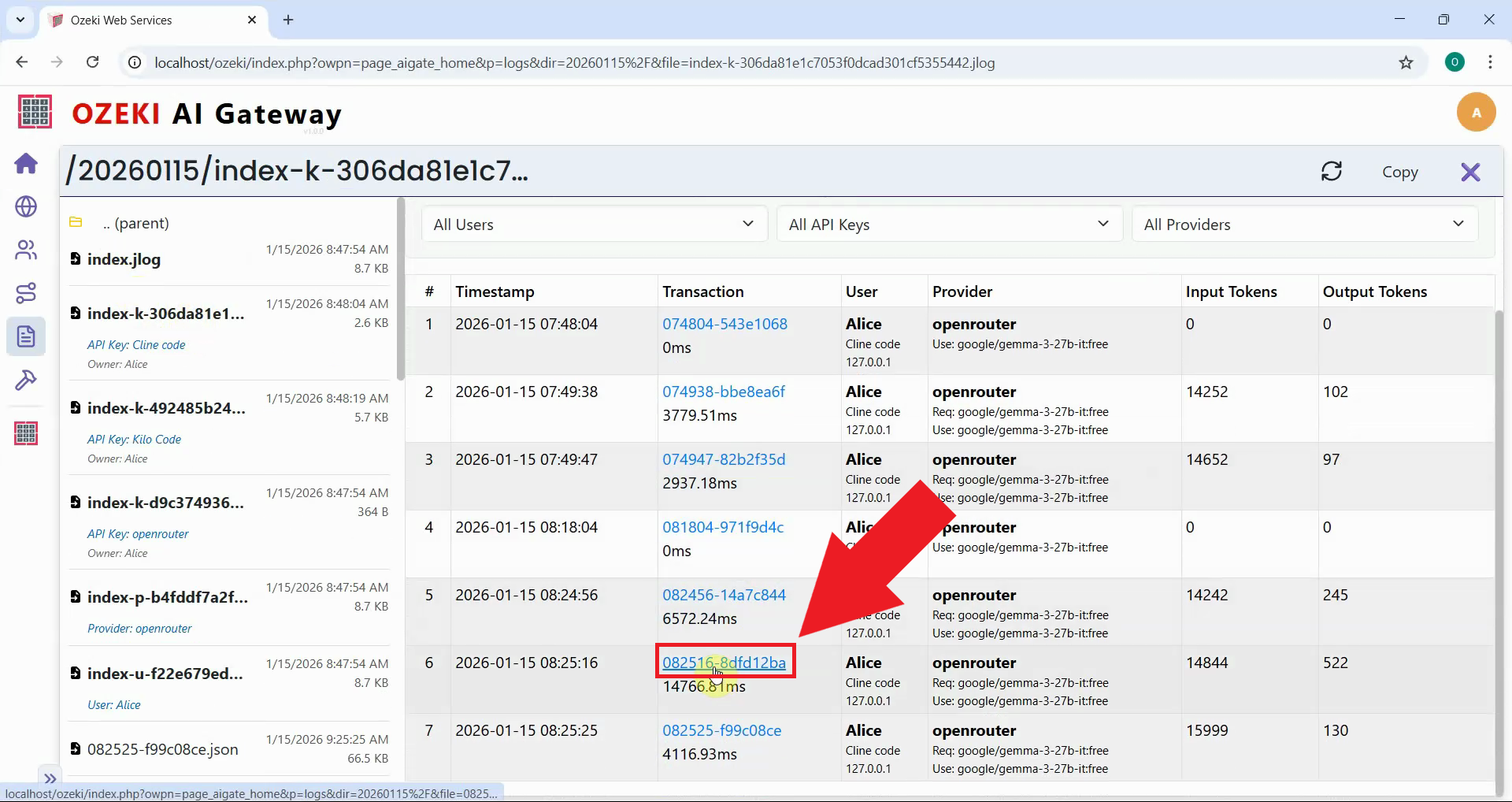This screenshot has width=1512, height=802.
Task: Open transaction 082516-8dfd12ba link
Action: click(724, 663)
